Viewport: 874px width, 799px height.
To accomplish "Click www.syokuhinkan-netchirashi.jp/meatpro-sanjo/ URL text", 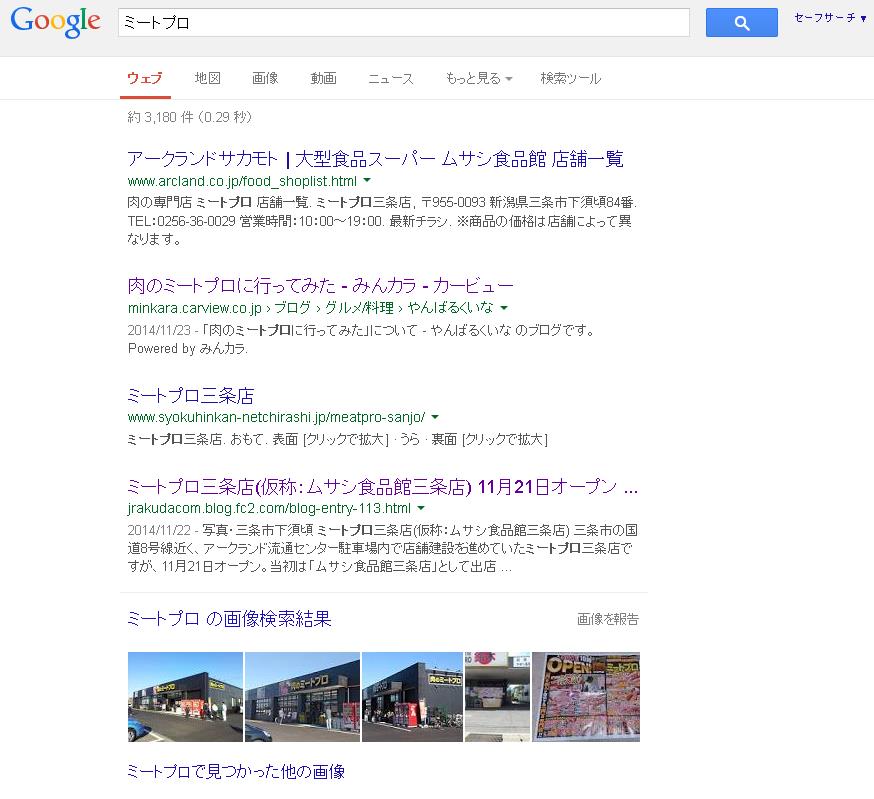I will pos(276,417).
